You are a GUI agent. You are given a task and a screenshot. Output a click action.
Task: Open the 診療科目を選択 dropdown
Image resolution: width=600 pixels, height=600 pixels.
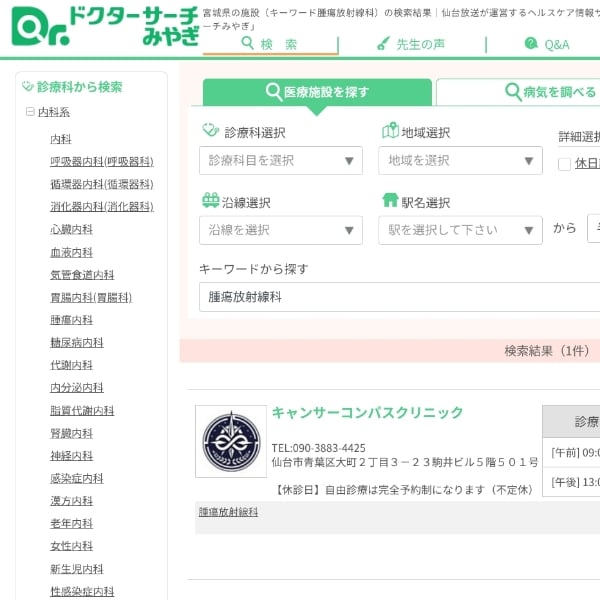coord(281,161)
